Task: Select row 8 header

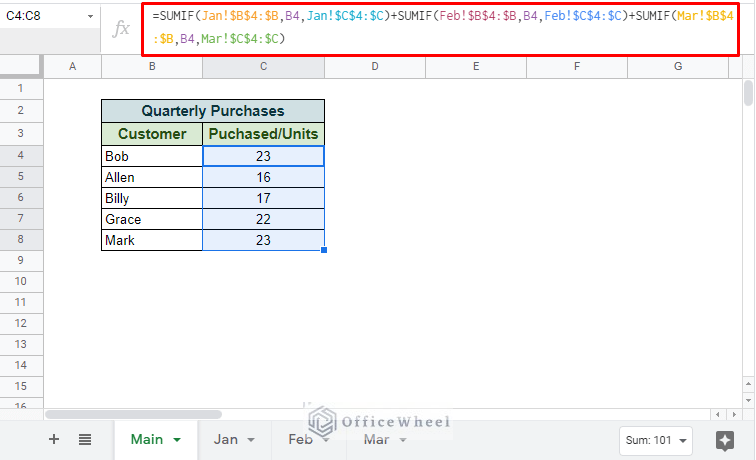Action: click(21, 239)
